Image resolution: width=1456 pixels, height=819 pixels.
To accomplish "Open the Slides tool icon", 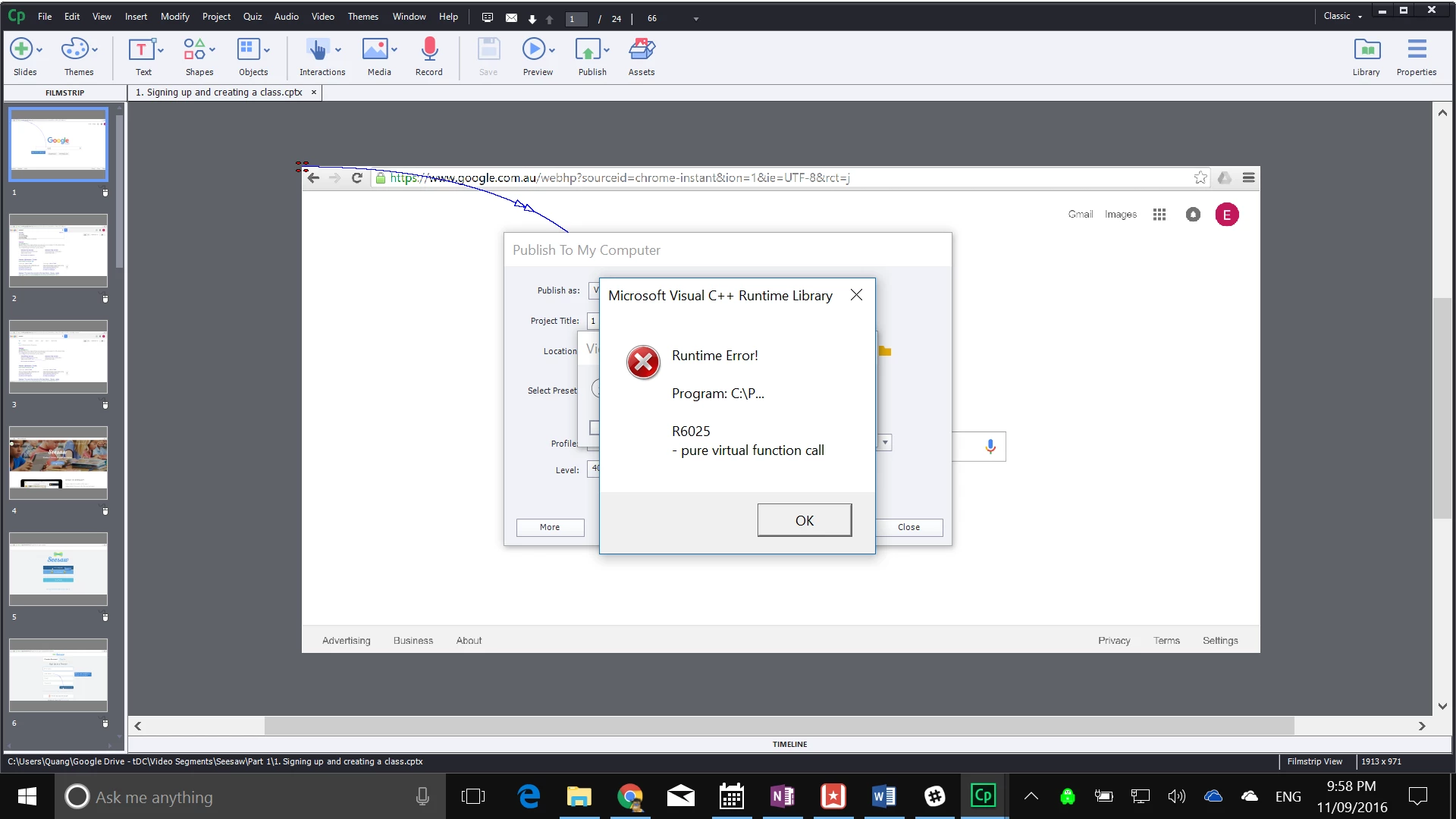I will (x=21, y=50).
